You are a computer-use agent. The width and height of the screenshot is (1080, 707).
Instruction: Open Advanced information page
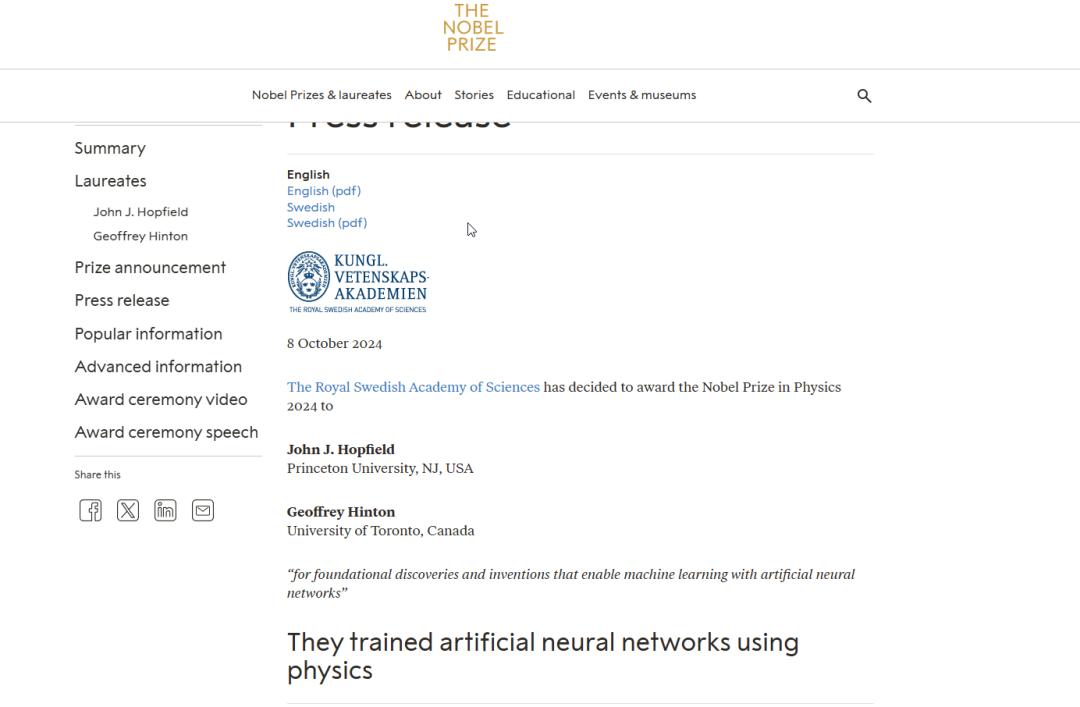click(158, 367)
